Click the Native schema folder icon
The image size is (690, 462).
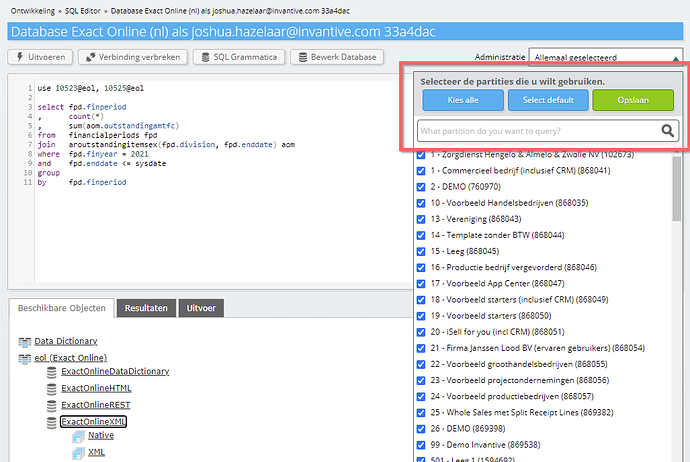click(78, 436)
